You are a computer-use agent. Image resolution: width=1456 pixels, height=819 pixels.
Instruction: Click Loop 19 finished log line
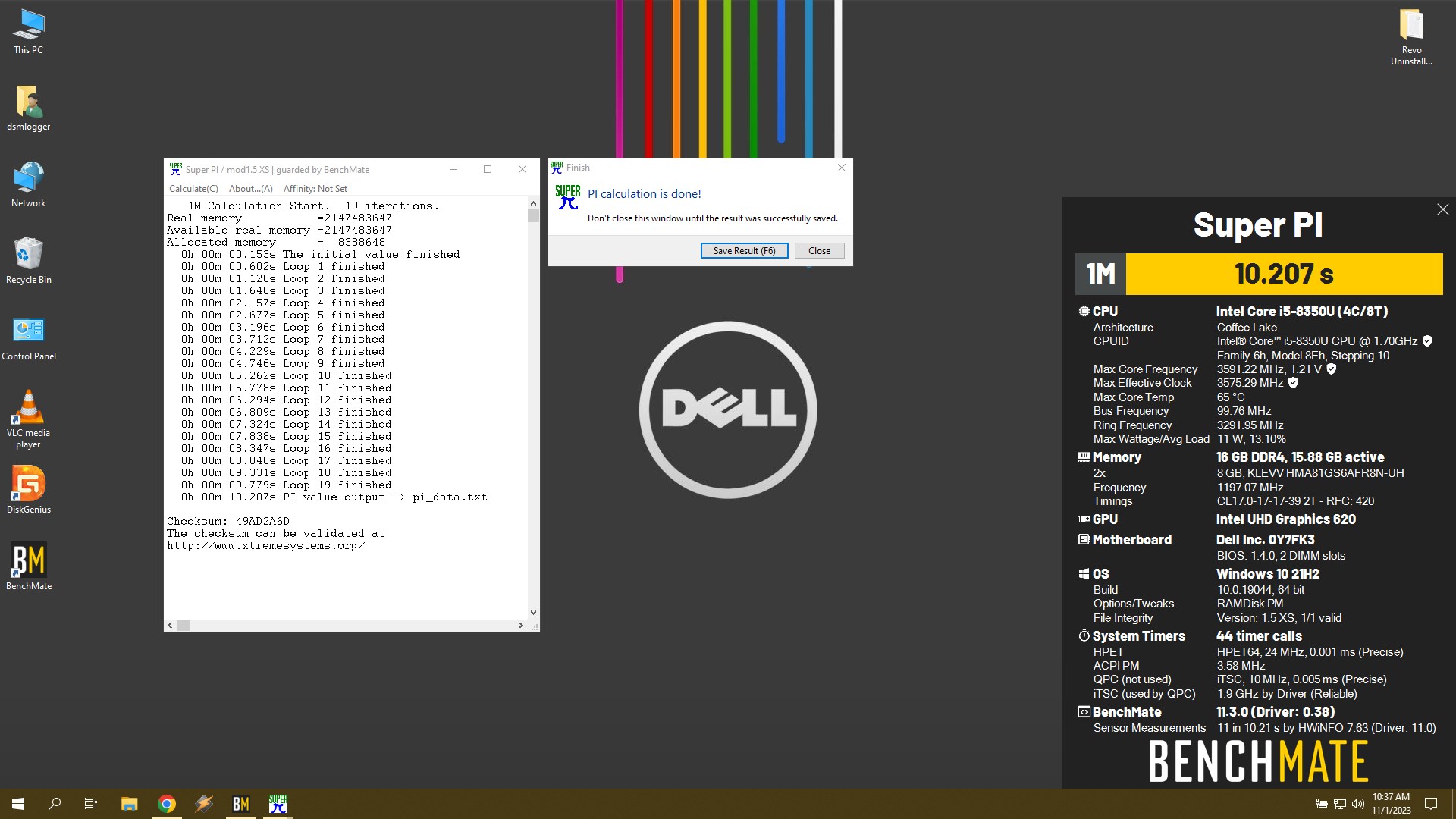tap(287, 485)
